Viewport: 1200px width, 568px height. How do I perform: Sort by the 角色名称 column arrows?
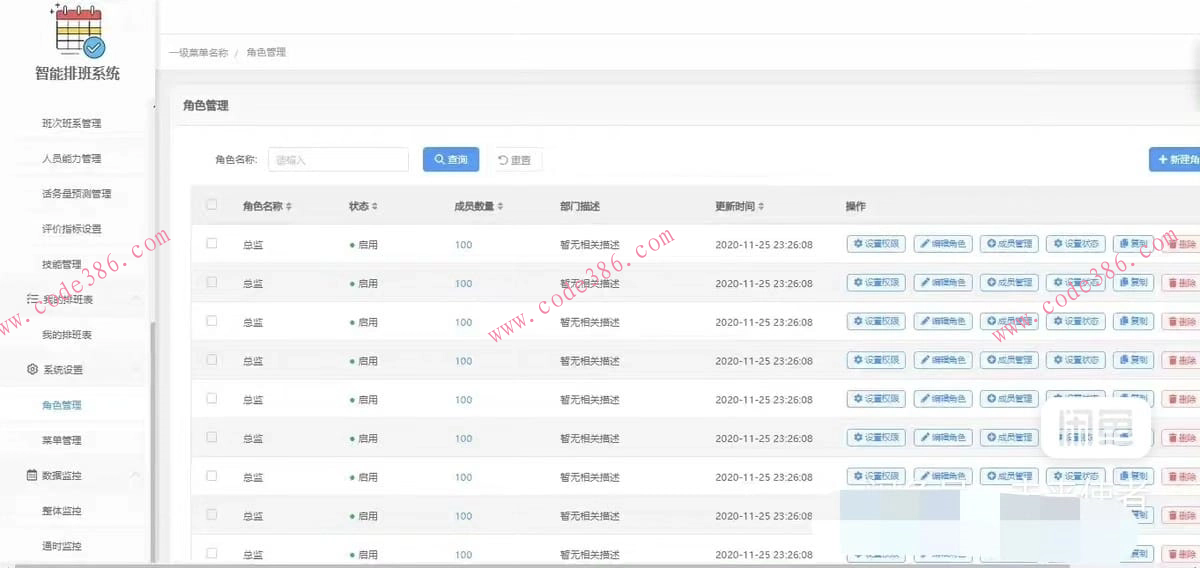click(x=289, y=207)
